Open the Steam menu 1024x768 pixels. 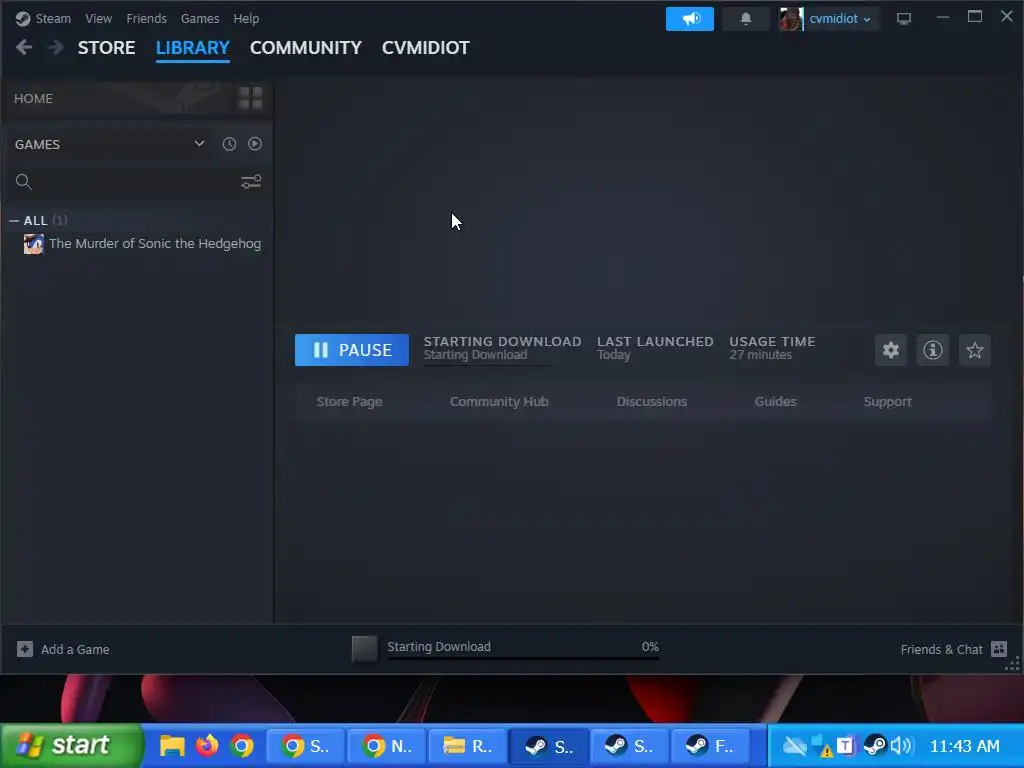(x=53, y=19)
